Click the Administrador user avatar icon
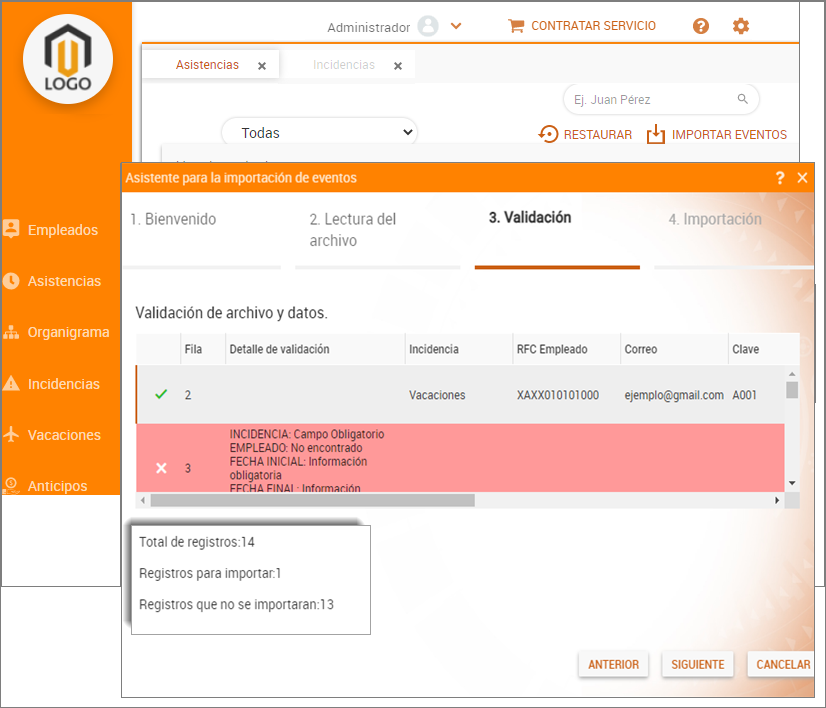The width and height of the screenshot is (826, 708). point(428,27)
